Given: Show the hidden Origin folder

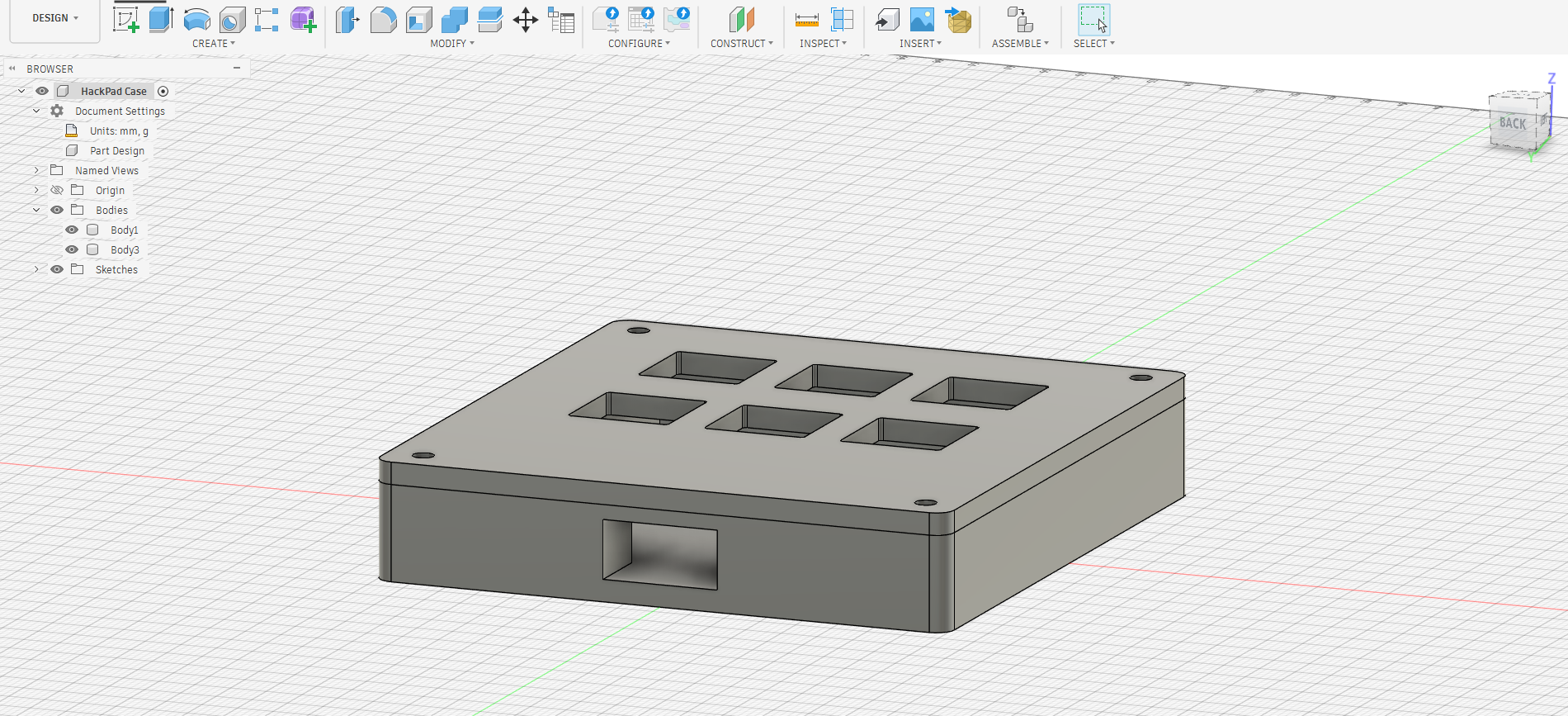Looking at the screenshot, I should point(57,190).
